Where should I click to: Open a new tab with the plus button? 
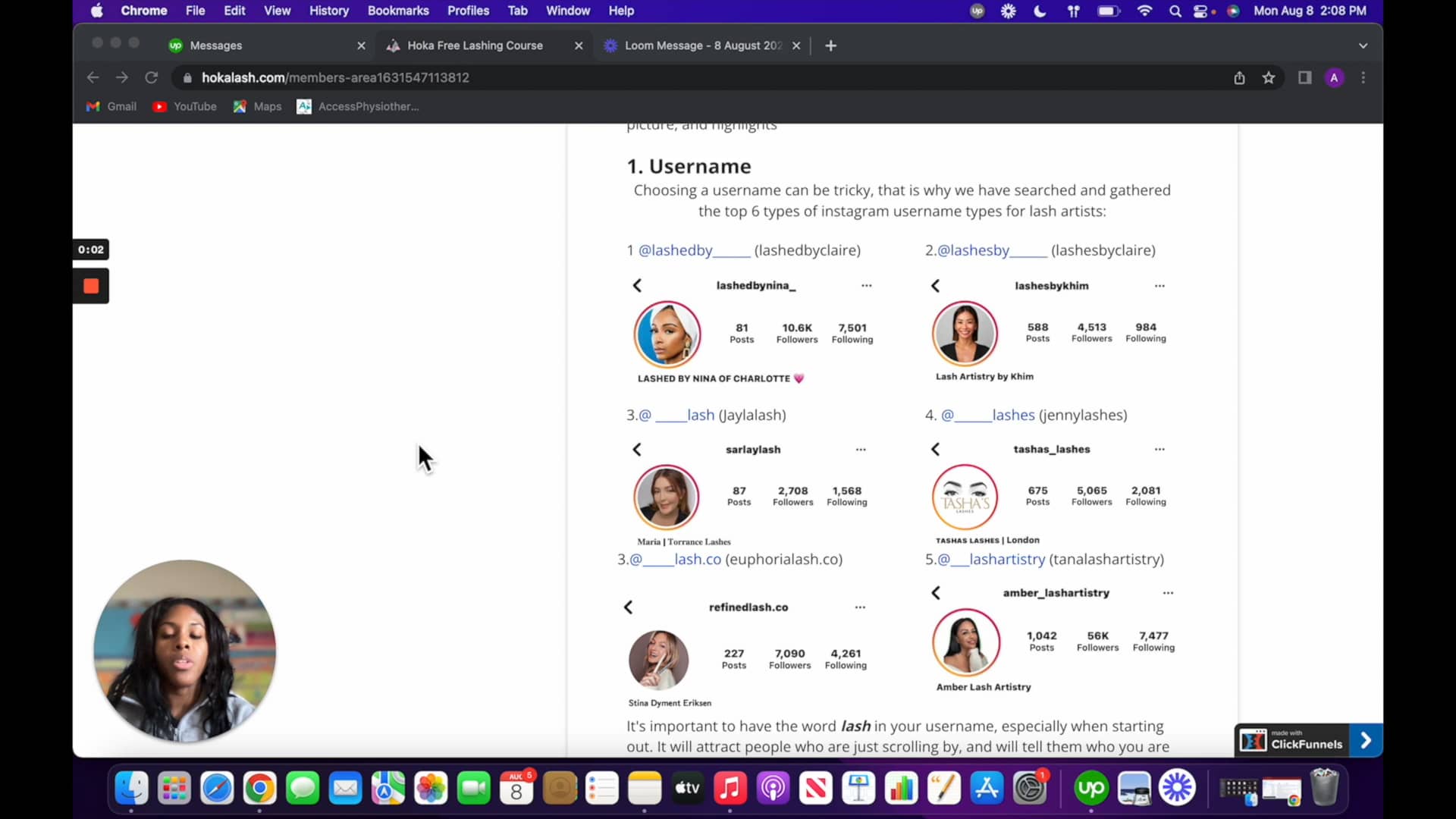click(x=830, y=45)
